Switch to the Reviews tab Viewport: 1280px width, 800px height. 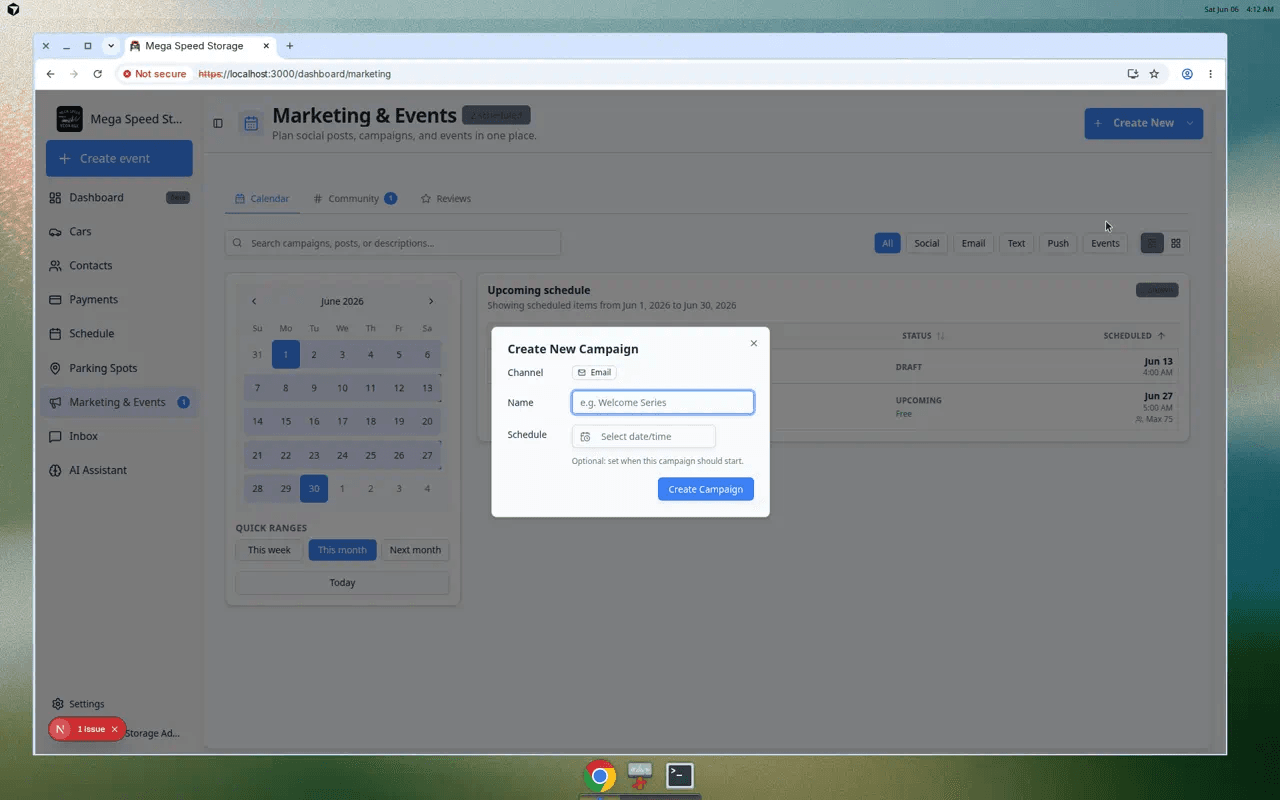[x=446, y=199]
